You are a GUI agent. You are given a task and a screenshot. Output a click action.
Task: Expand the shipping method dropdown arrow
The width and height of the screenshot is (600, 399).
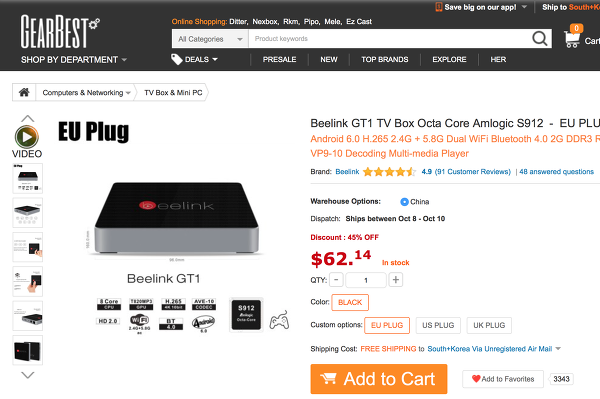(558, 349)
